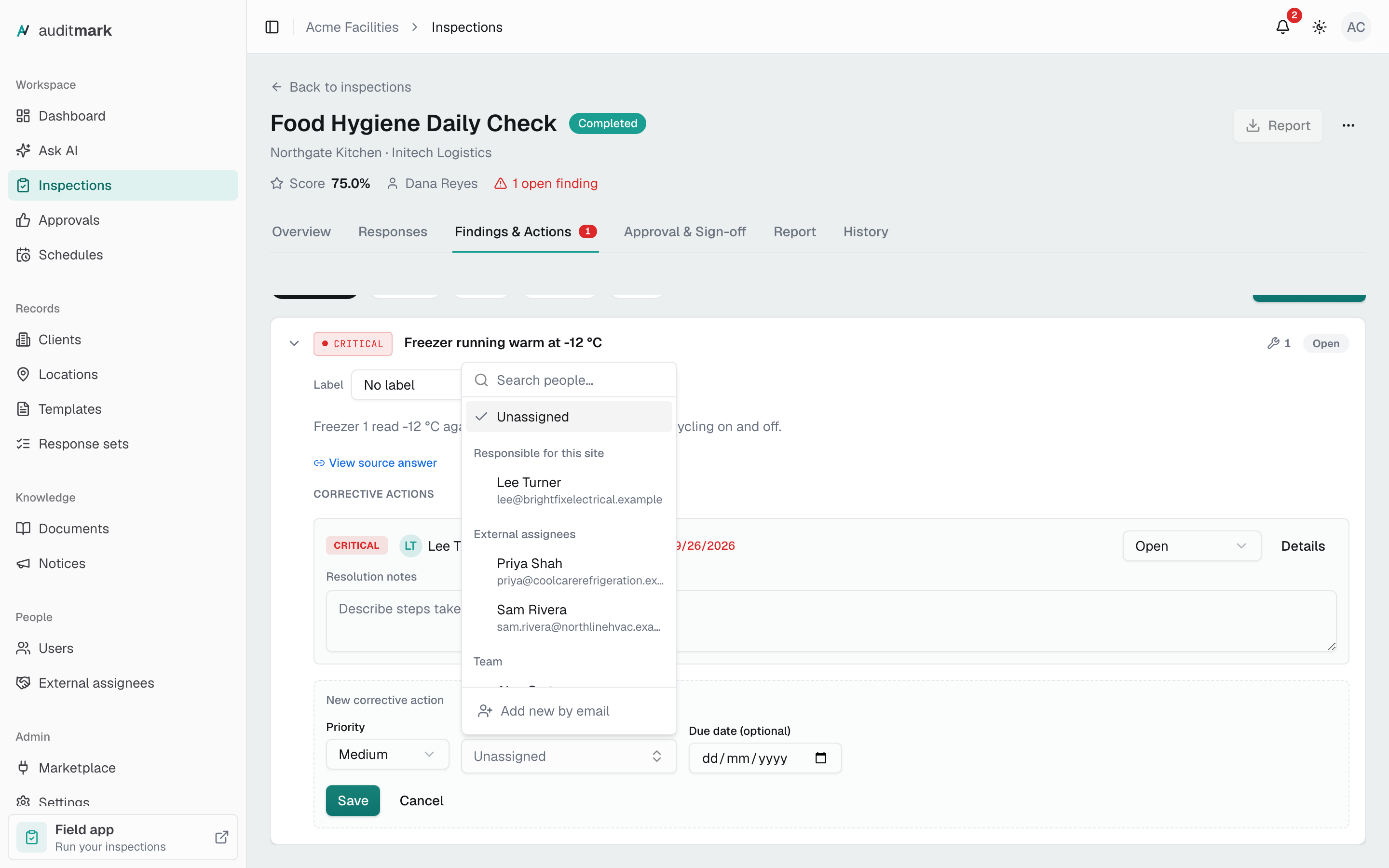Click the Resolution notes text area

click(831, 621)
